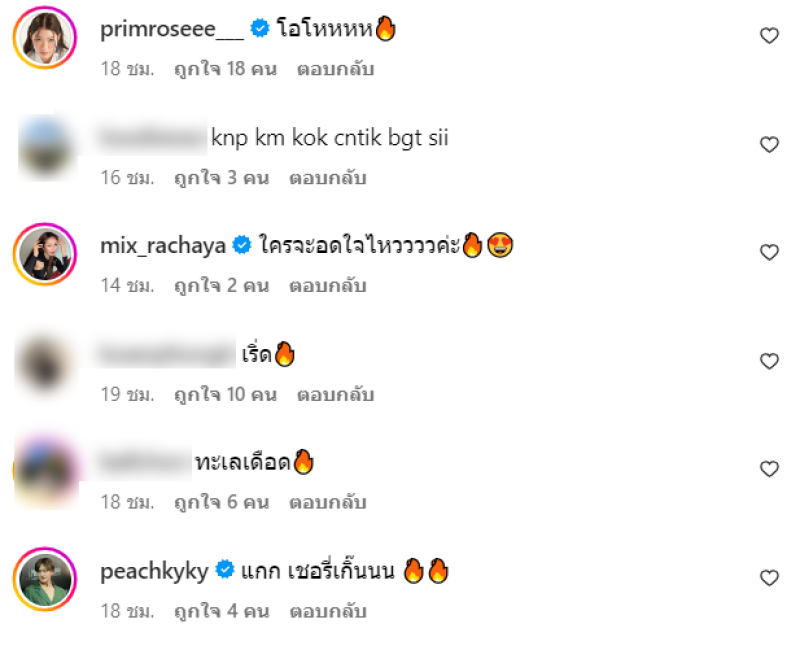Viewport: 800px width, 650px height.
Task: Click the verified badge next to mix_rachaya
Action: (242, 245)
